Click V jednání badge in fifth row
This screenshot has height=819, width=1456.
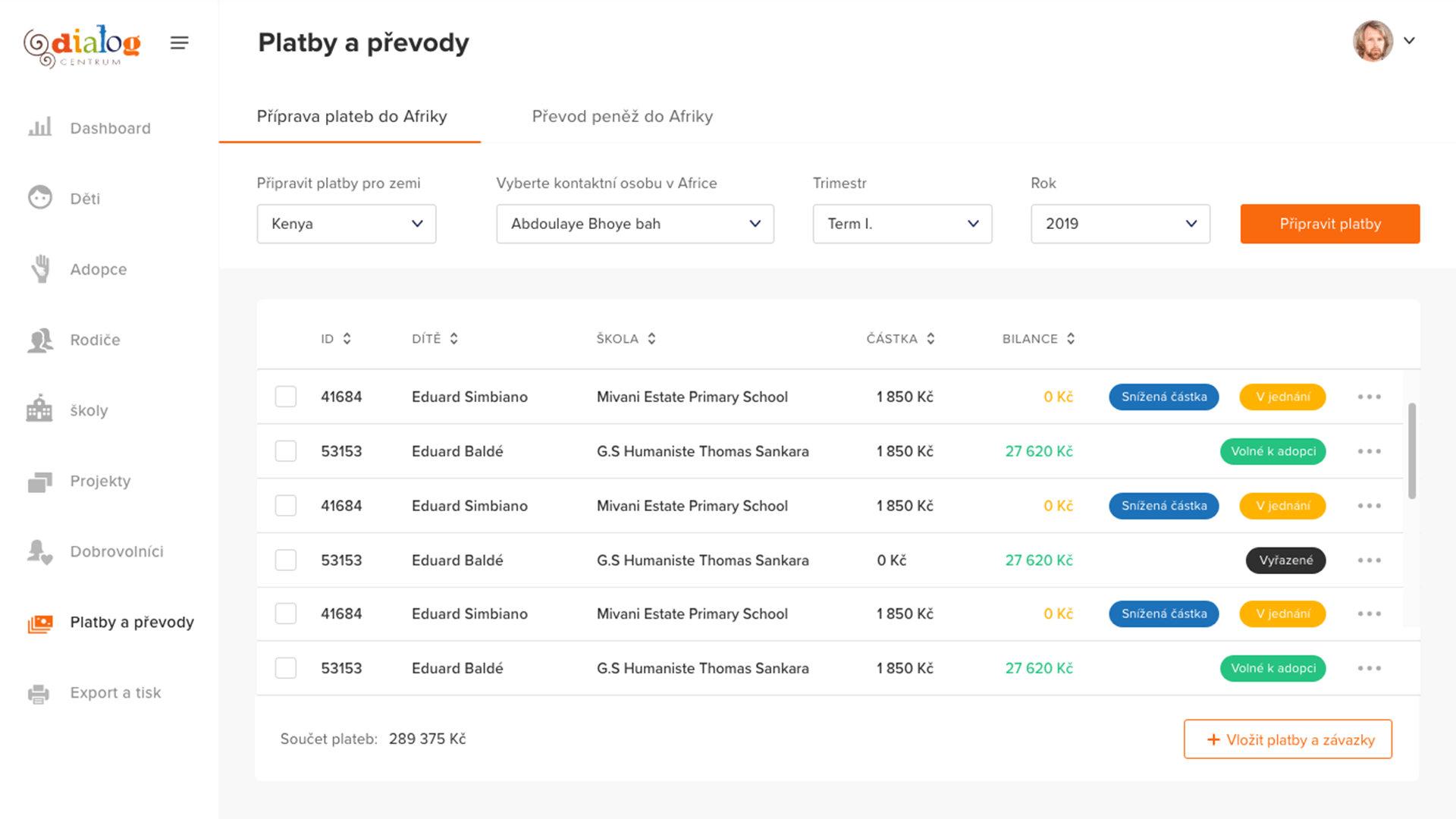[x=1282, y=613]
